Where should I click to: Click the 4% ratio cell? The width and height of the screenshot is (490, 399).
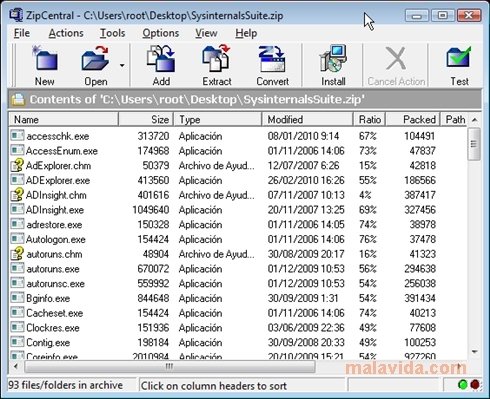click(365, 195)
